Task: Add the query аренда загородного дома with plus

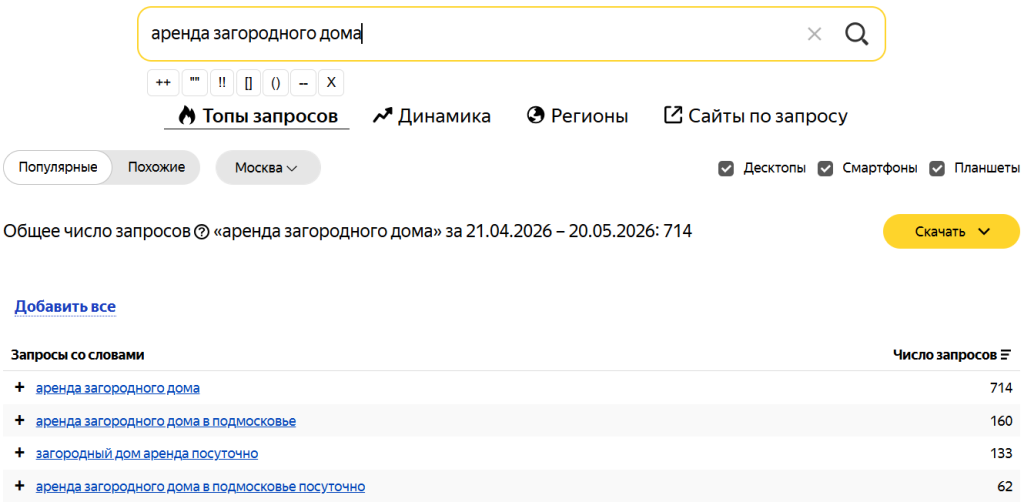Action: (20, 388)
